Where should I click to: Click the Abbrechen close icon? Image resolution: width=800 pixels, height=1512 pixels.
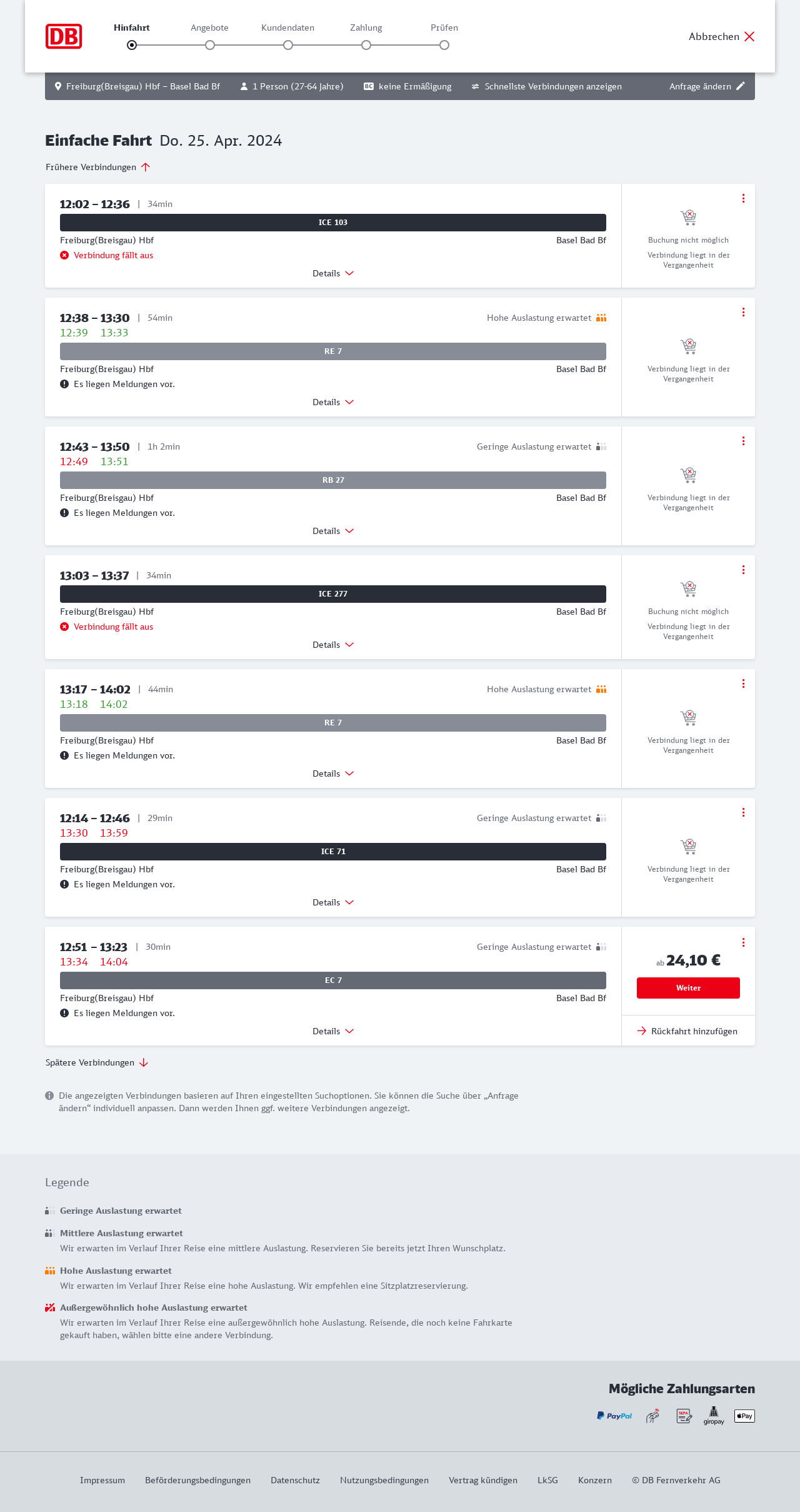[749, 36]
